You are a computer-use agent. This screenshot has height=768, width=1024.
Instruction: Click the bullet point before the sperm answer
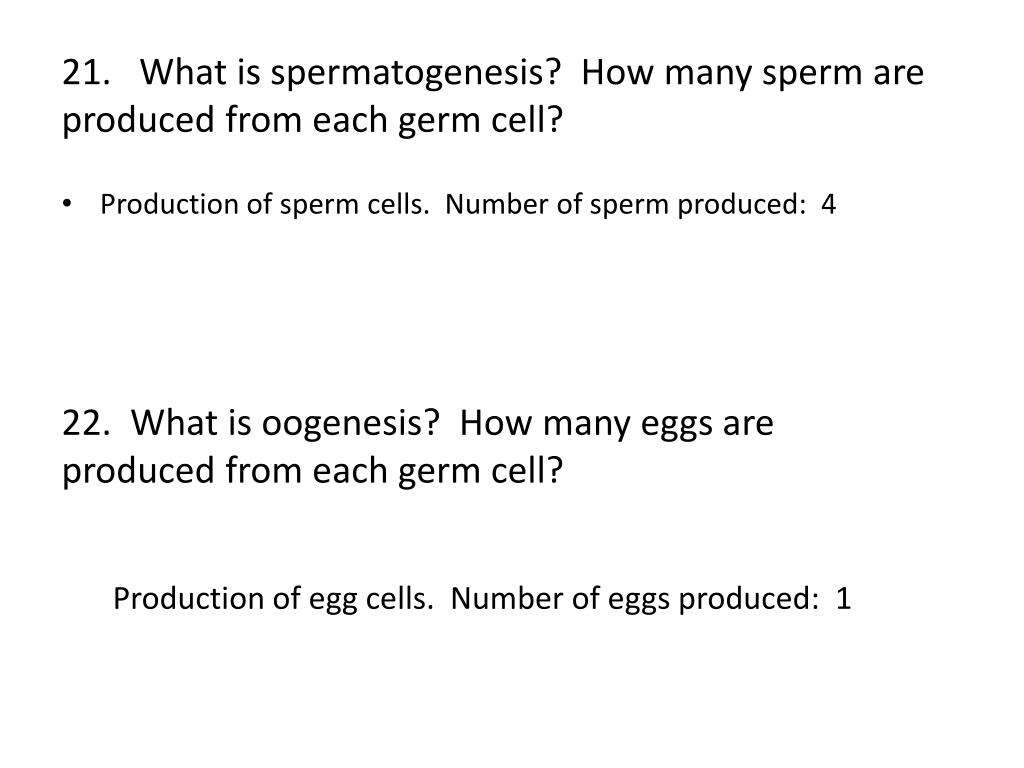tap(66, 204)
